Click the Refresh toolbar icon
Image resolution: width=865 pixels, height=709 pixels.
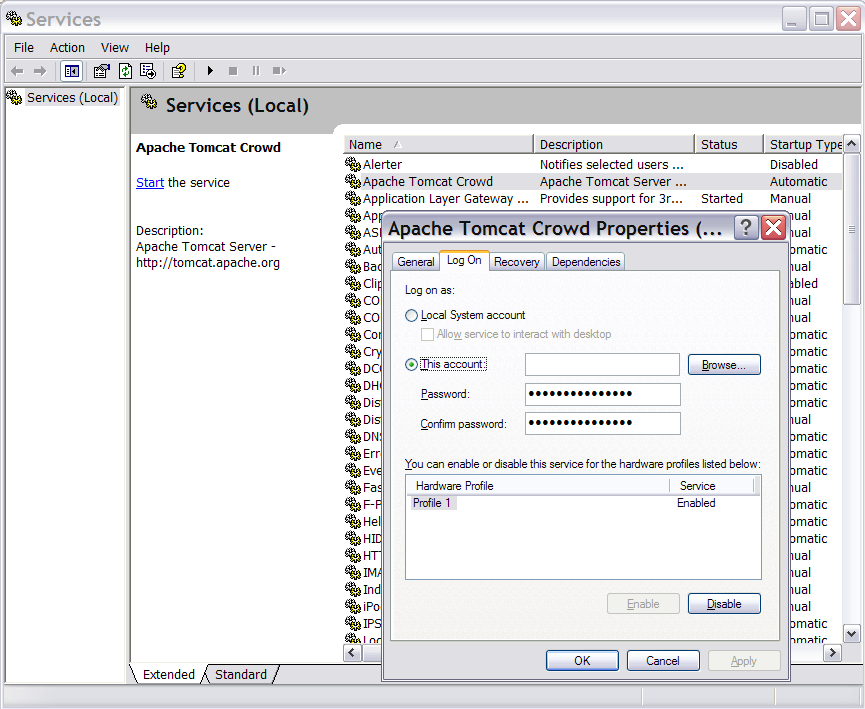click(x=125, y=71)
